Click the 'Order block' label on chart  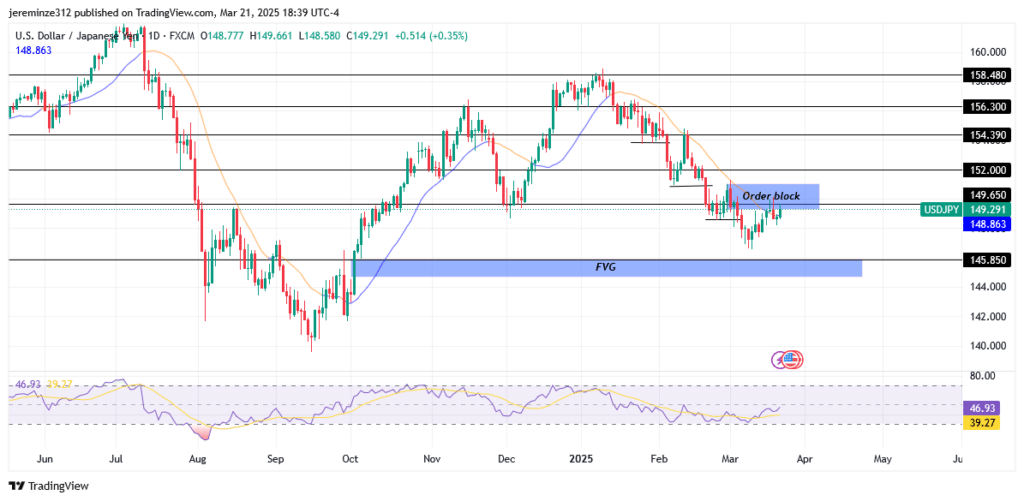tap(771, 196)
